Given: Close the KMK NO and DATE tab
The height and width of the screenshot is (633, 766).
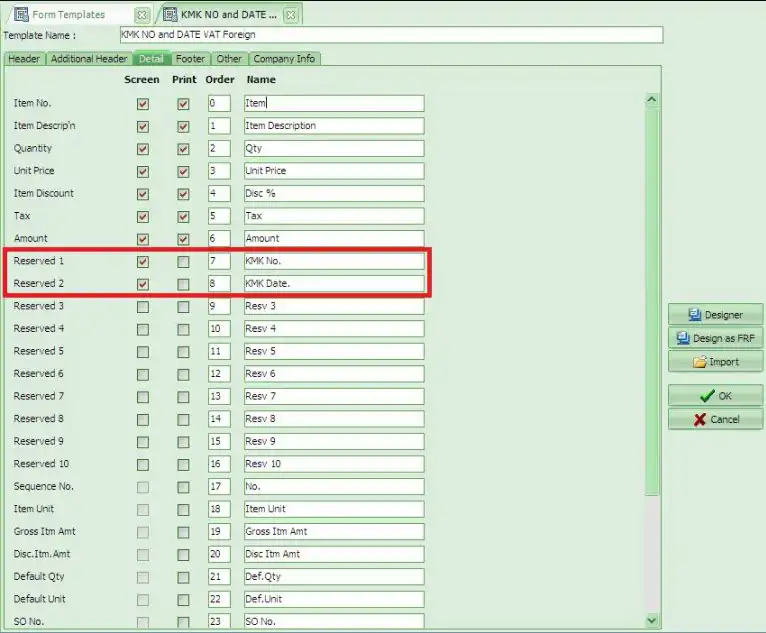Looking at the screenshot, I should (x=289, y=15).
